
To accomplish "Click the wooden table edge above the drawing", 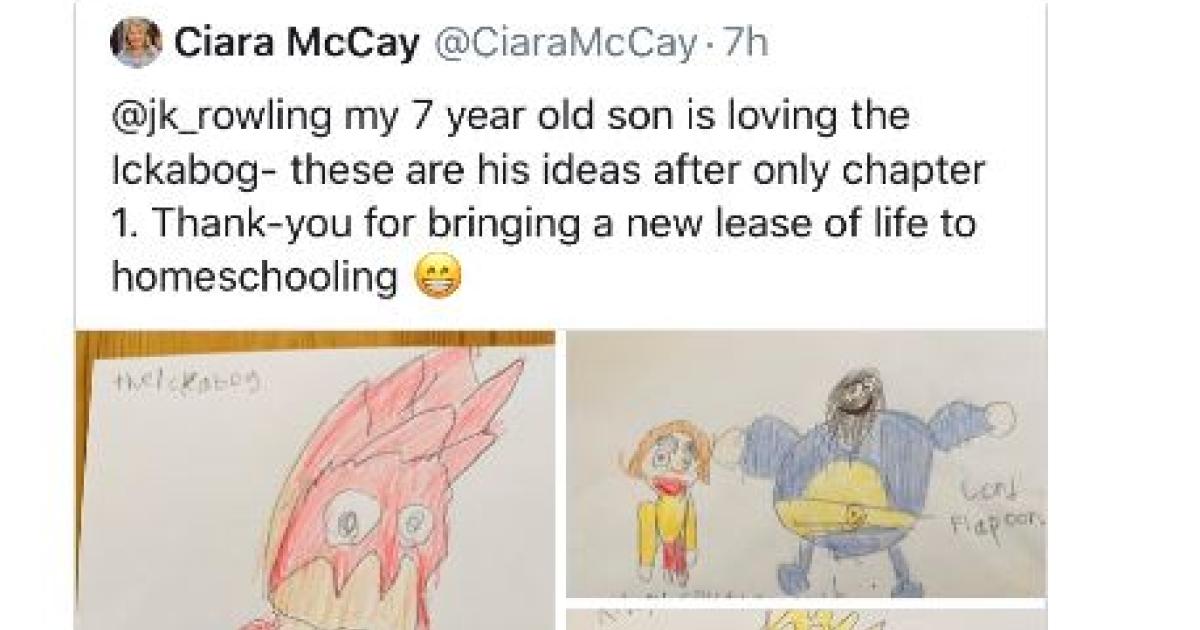I will point(315,340).
